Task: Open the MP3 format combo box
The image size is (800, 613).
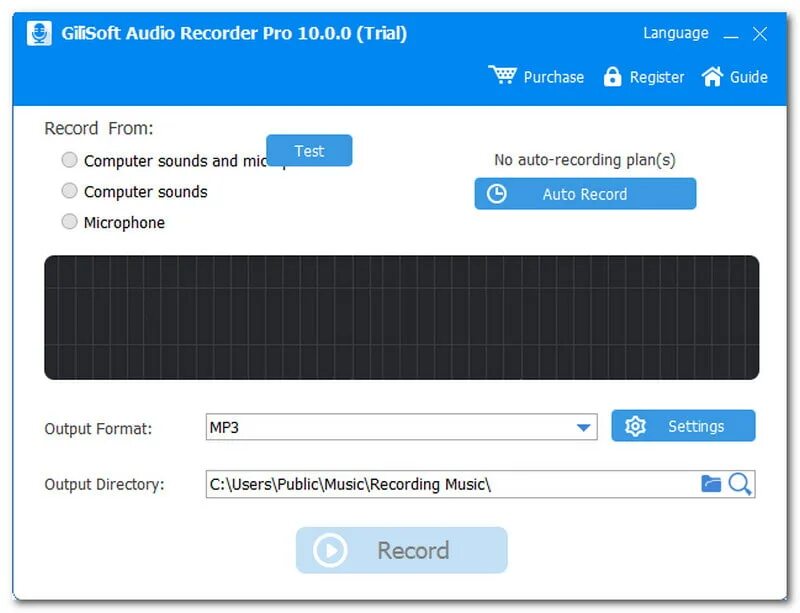Action: pos(402,427)
